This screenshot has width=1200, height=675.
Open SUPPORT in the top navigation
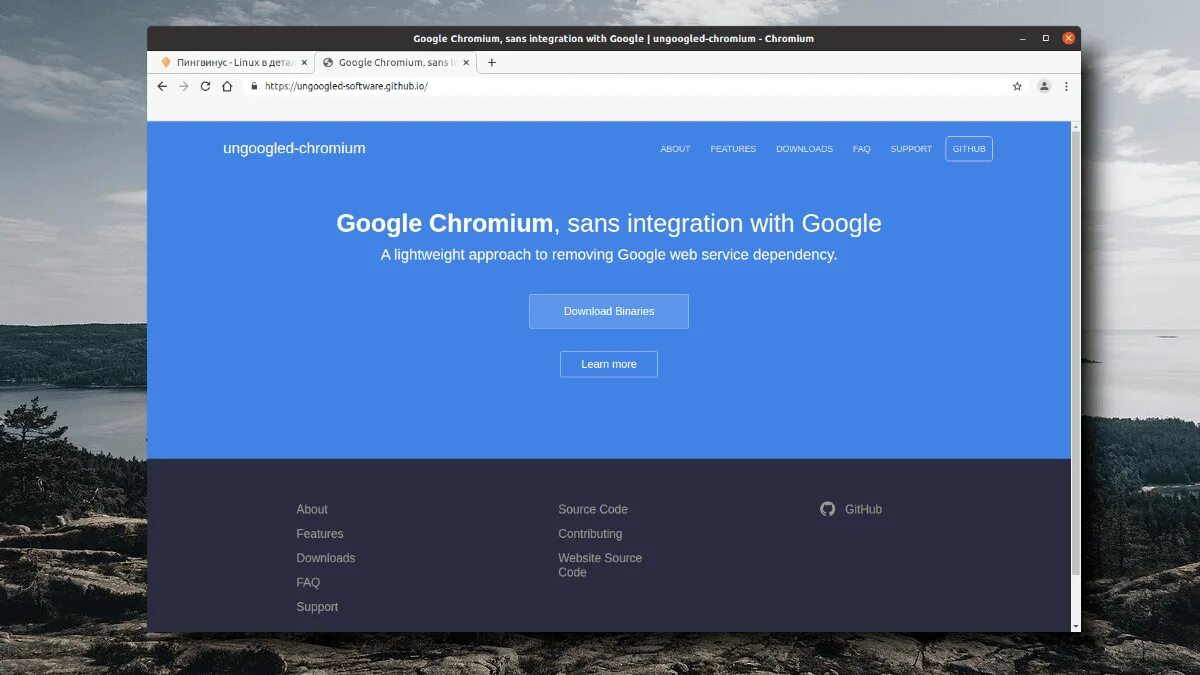911,149
